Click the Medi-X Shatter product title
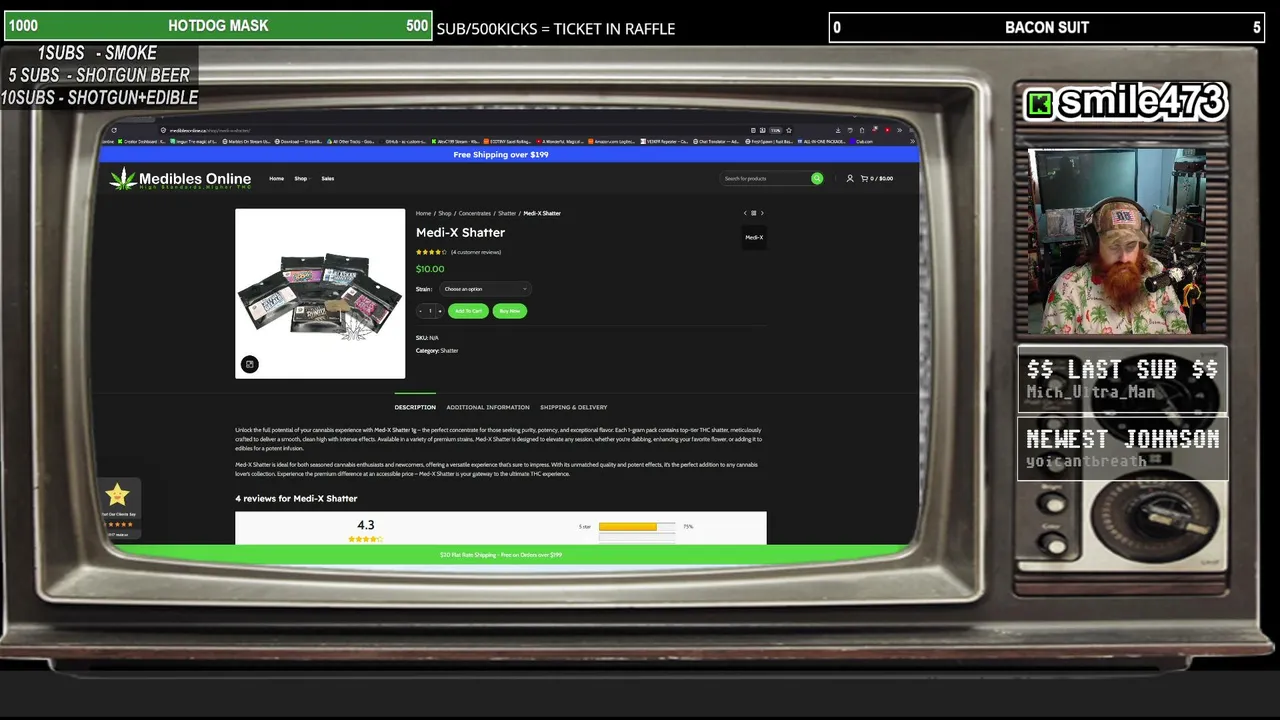This screenshot has height=720, width=1280. 461,232
